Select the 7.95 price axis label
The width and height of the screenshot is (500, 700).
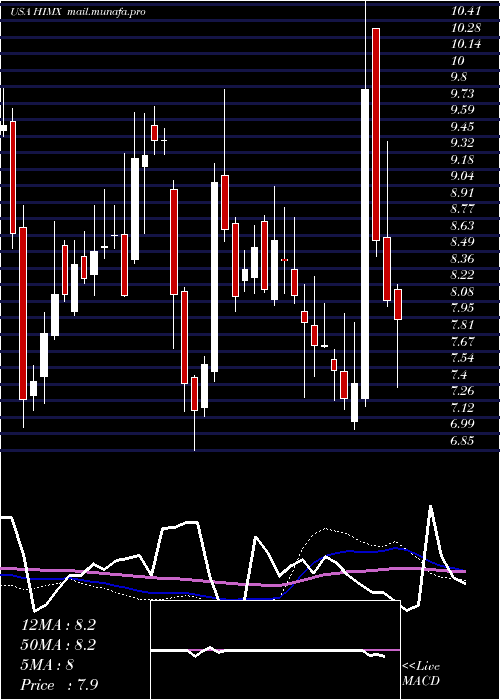pyautogui.click(x=463, y=308)
